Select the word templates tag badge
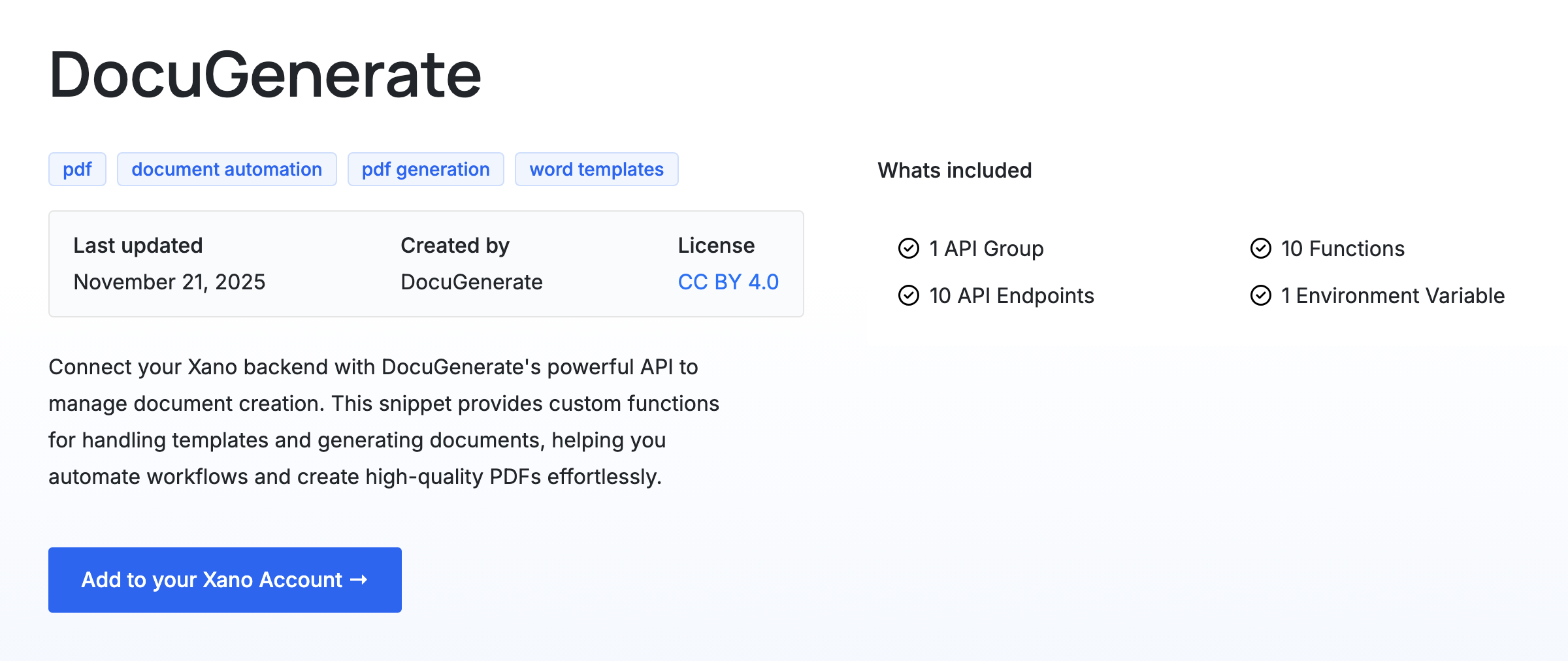 coord(596,169)
